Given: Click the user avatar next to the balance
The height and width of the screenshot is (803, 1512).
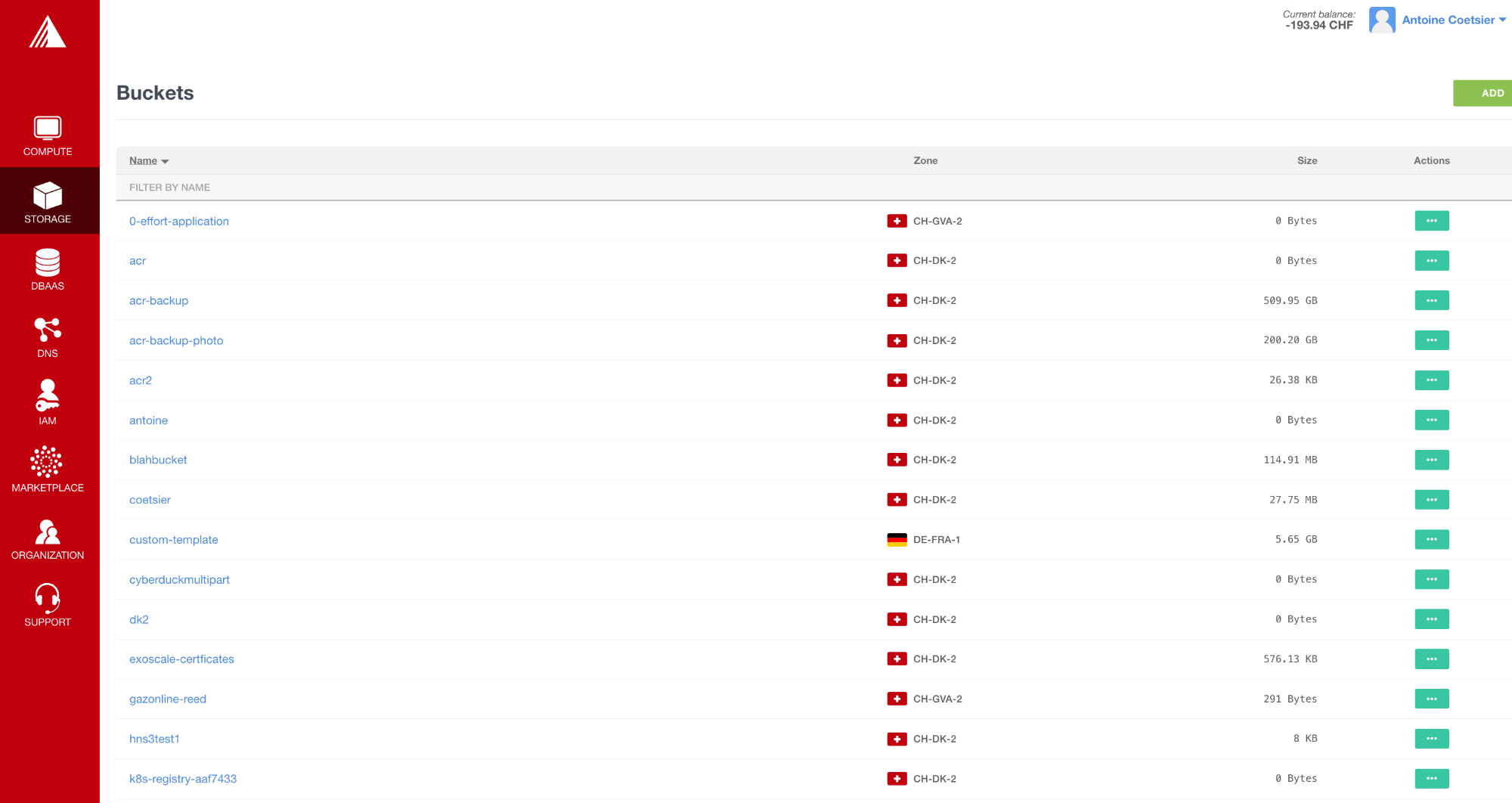Looking at the screenshot, I should click(x=1382, y=20).
